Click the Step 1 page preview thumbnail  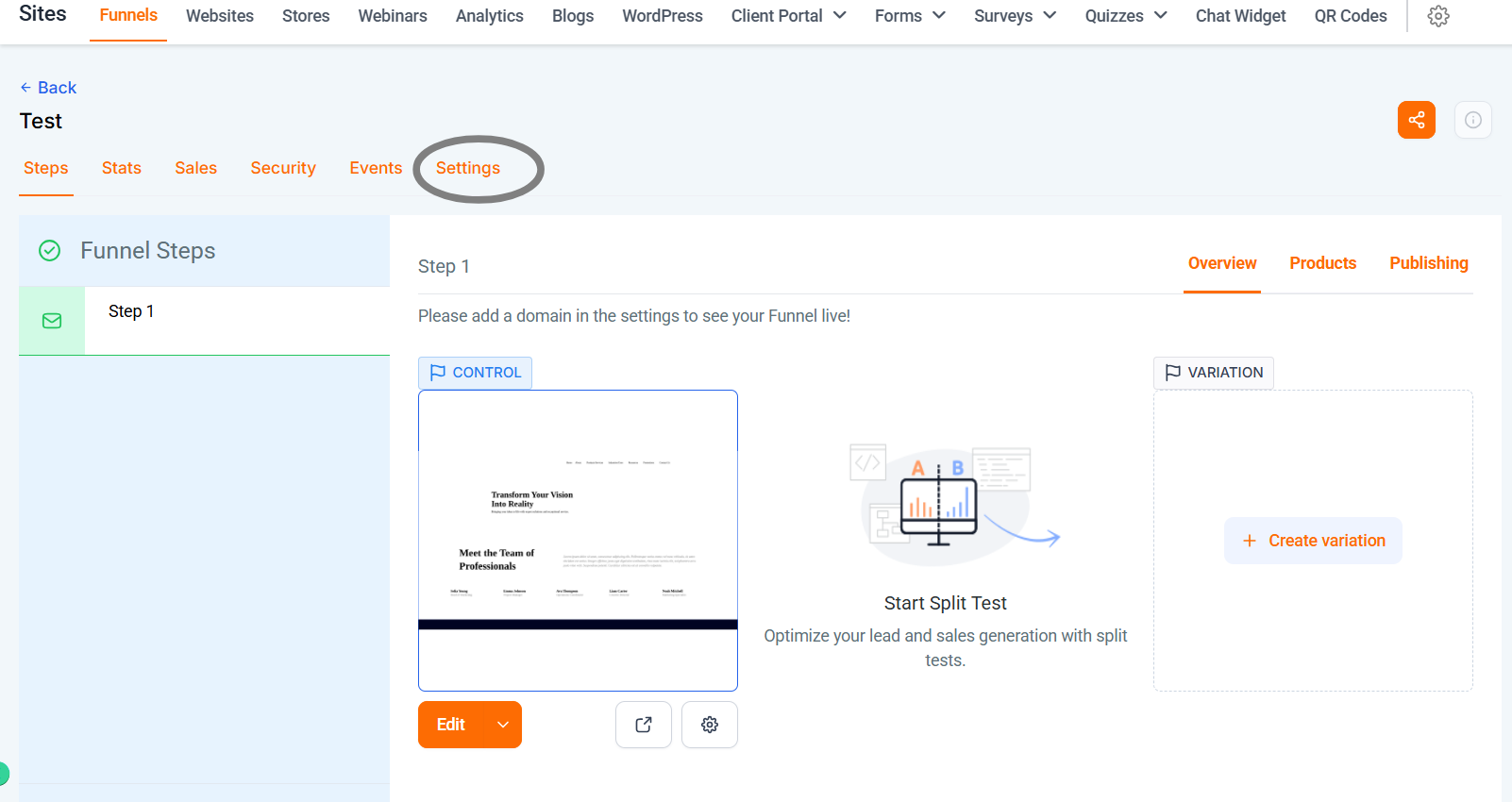578,540
